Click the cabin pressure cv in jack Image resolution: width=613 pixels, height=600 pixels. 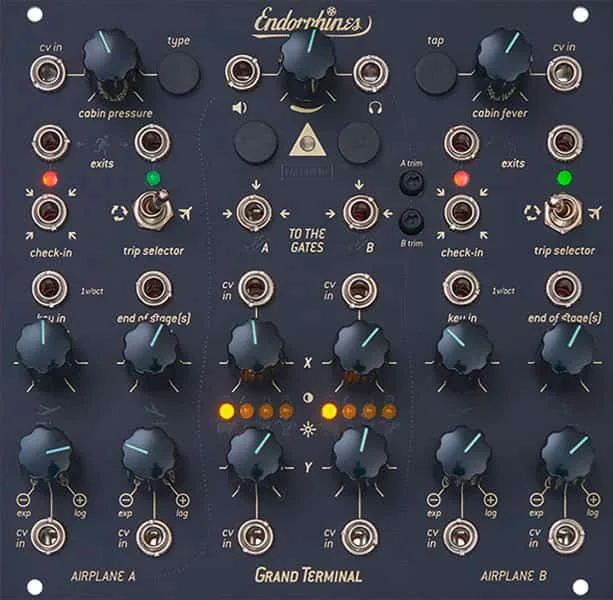click(x=48, y=73)
